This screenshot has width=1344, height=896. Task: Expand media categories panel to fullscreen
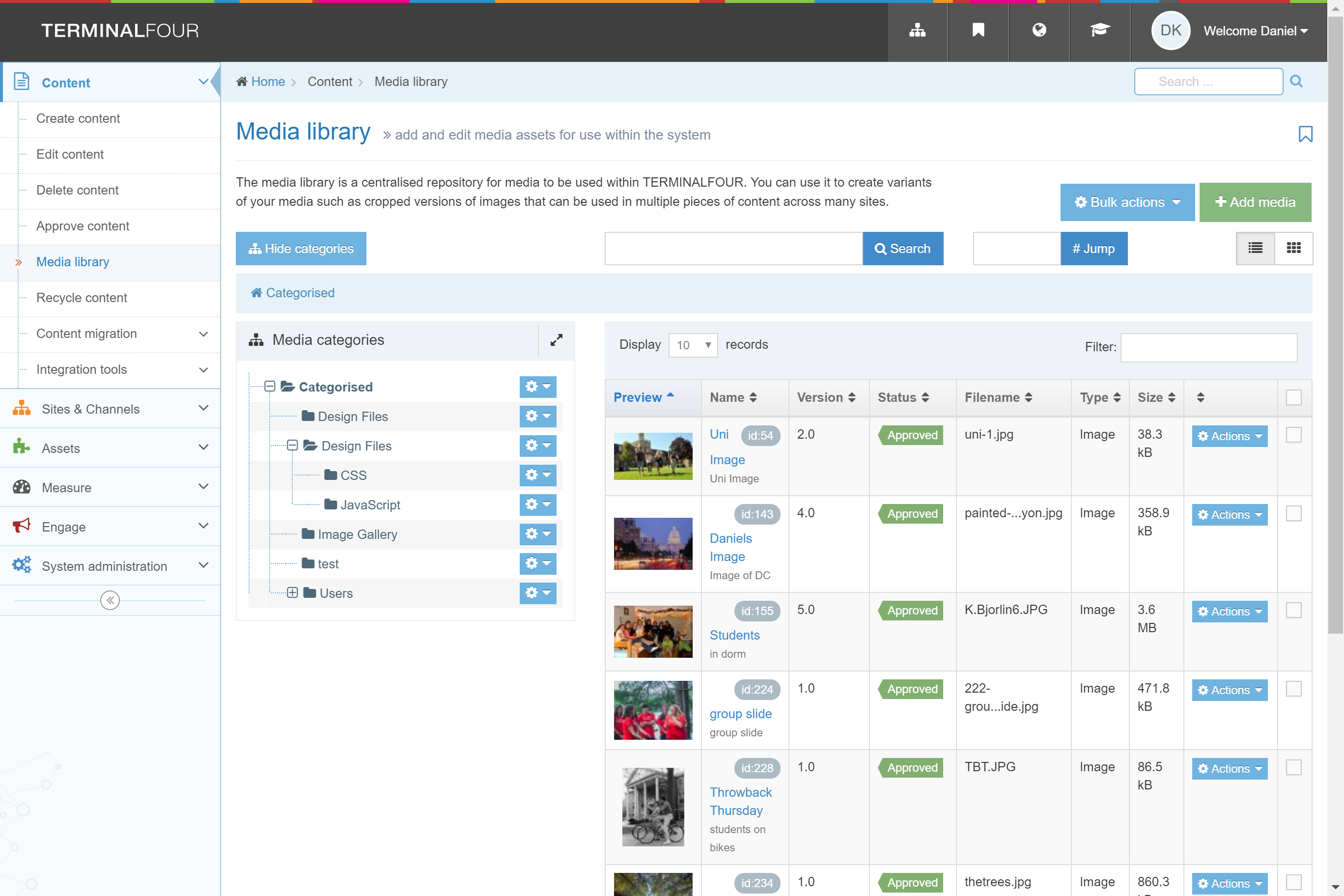556,340
